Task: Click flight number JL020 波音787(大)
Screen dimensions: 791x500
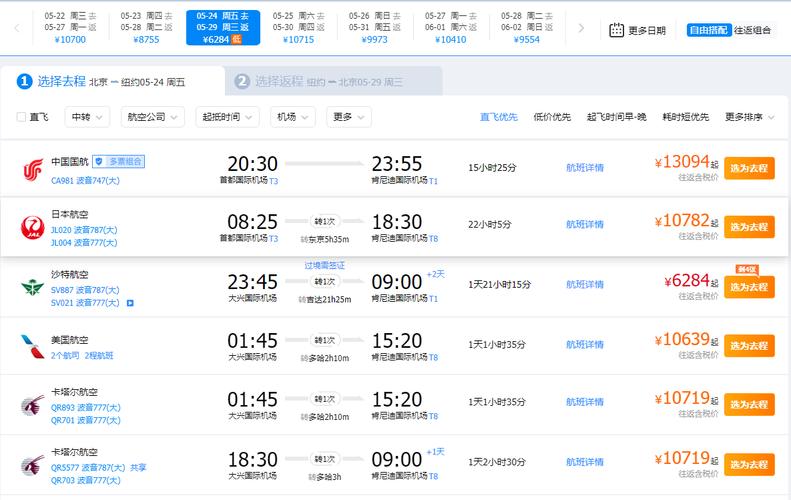Action: tap(84, 230)
